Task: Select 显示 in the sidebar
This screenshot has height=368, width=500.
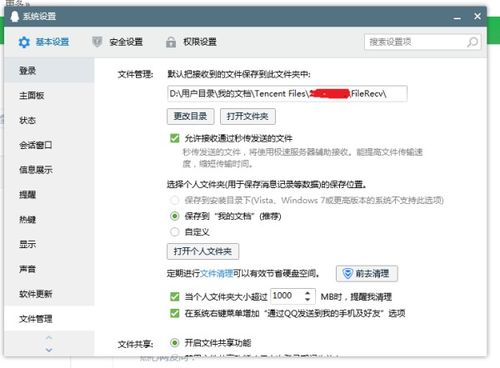Action: point(49,244)
